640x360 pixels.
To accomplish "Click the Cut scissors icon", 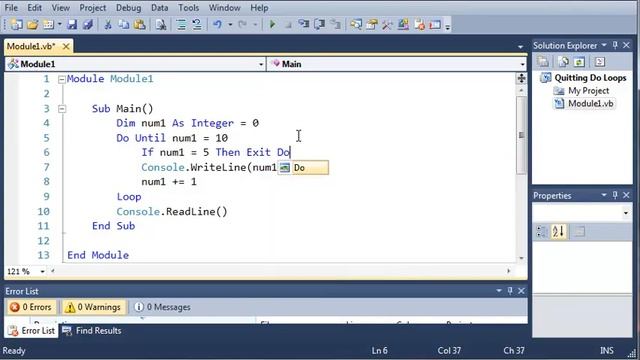I will pos(108,25).
